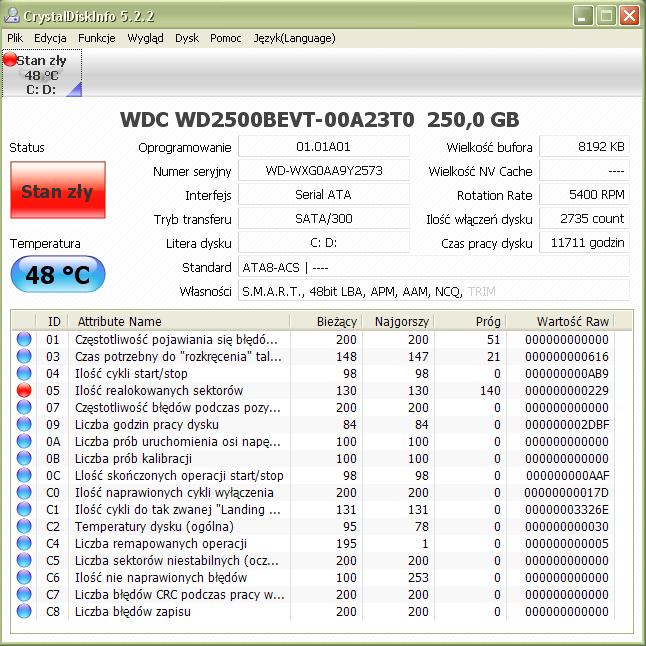Viewport: 646px width, 646px height.
Task: Click red status icon for attribute 05
Action: pyautogui.click(x=24, y=390)
